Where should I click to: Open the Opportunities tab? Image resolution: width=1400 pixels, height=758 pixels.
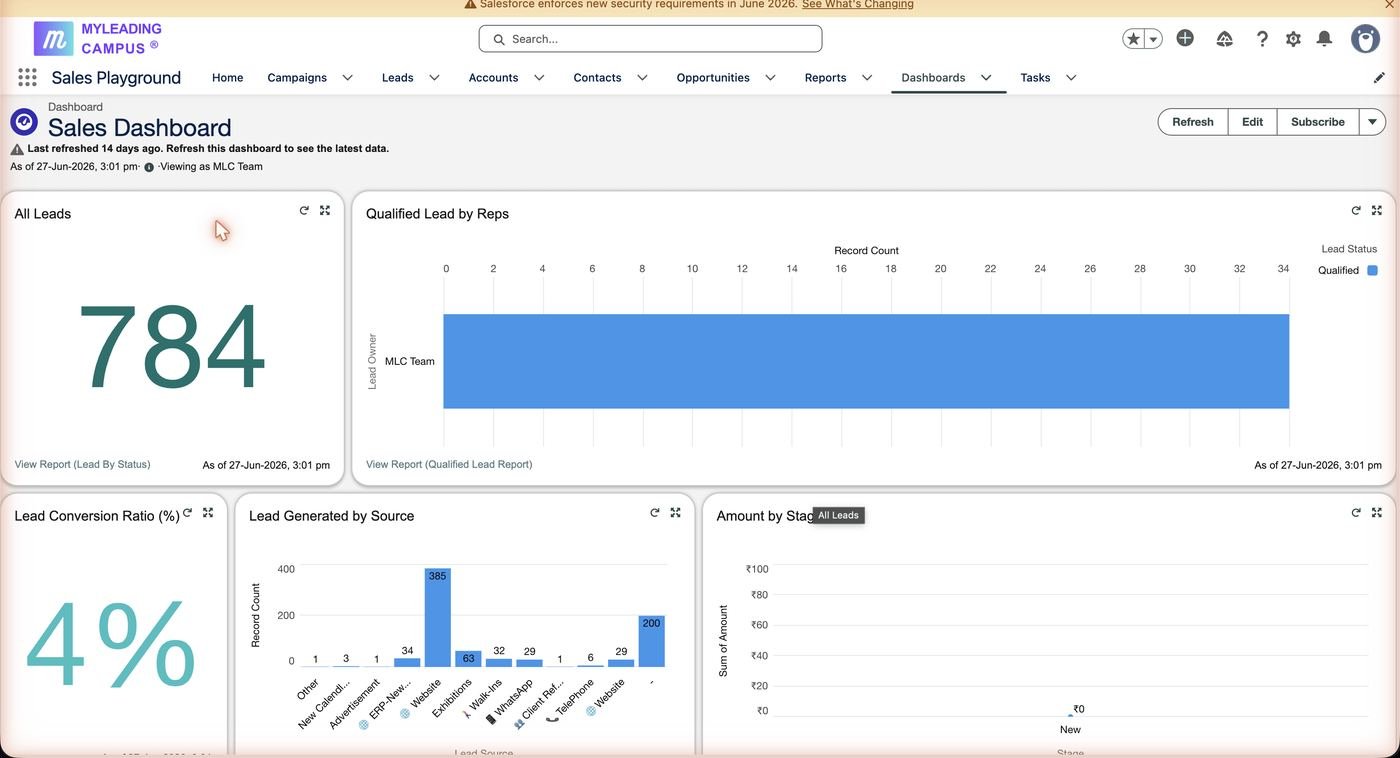click(713, 77)
